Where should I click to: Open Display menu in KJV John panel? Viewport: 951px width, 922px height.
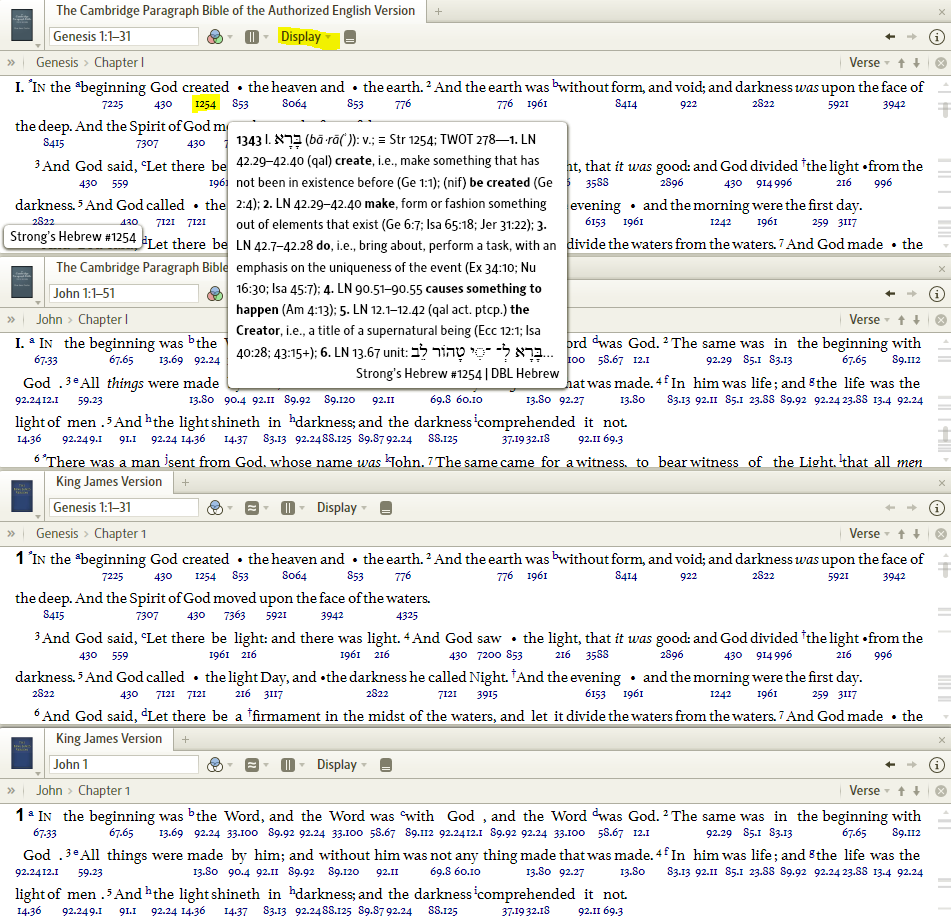click(341, 765)
